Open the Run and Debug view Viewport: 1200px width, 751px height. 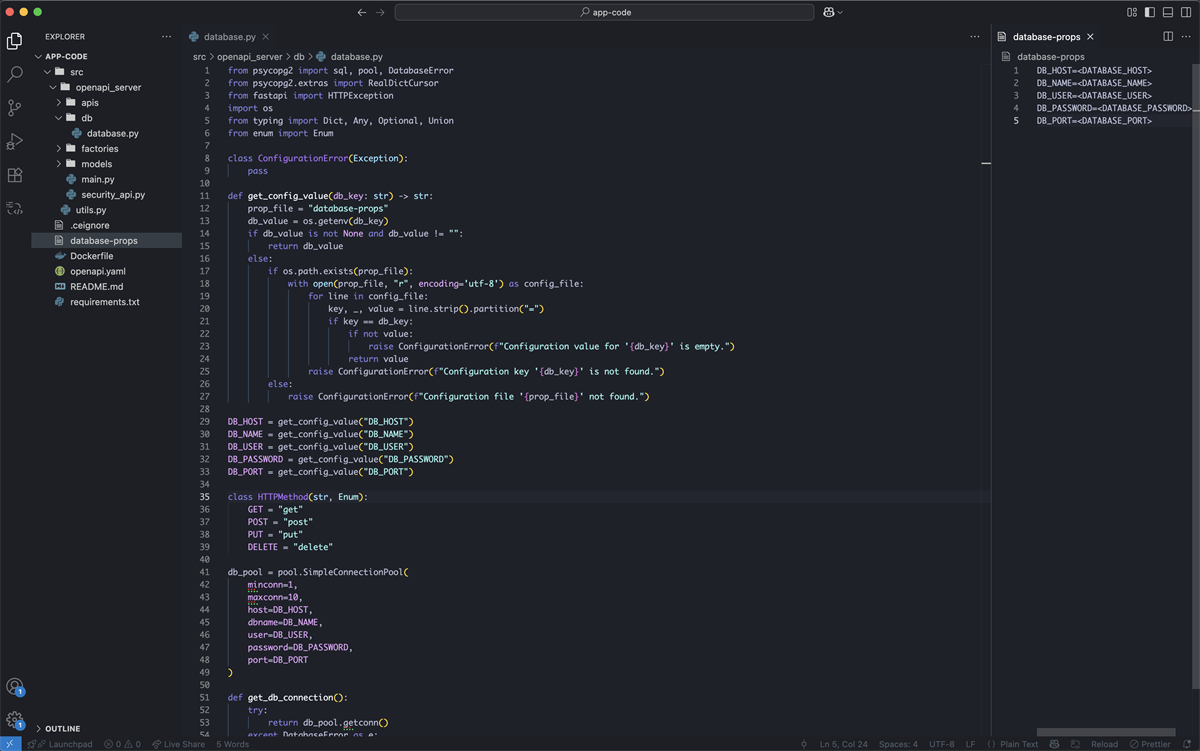(15, 141)
